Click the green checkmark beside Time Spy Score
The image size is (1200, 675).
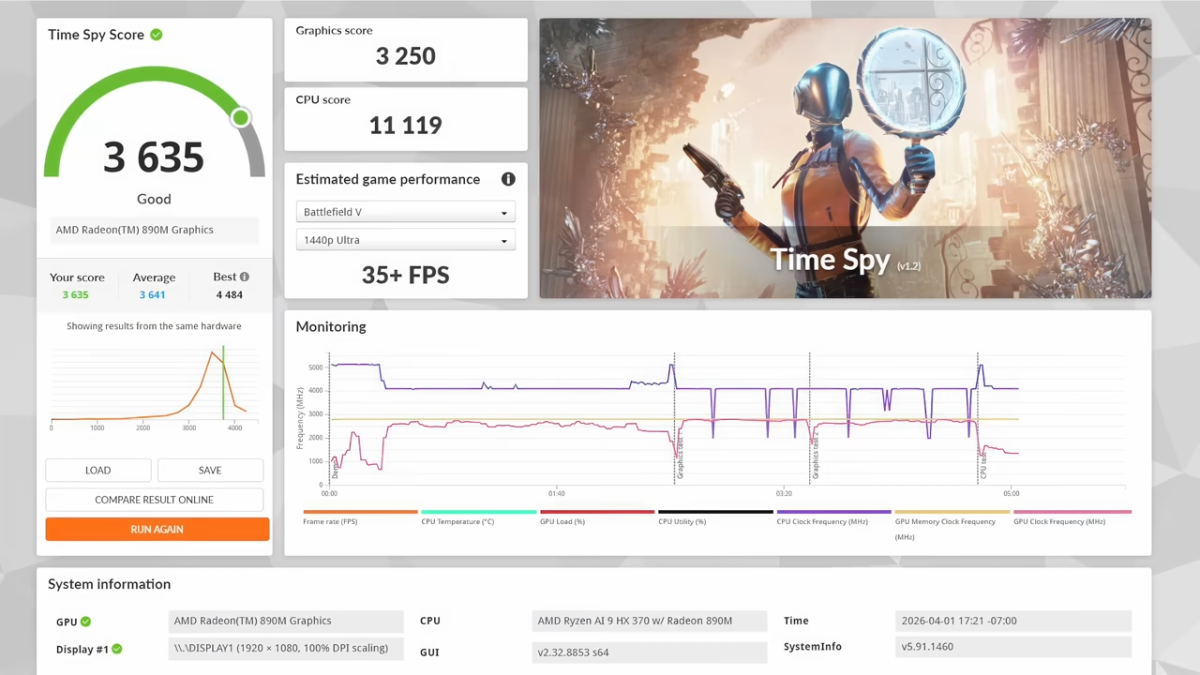[x=156, y=35]
